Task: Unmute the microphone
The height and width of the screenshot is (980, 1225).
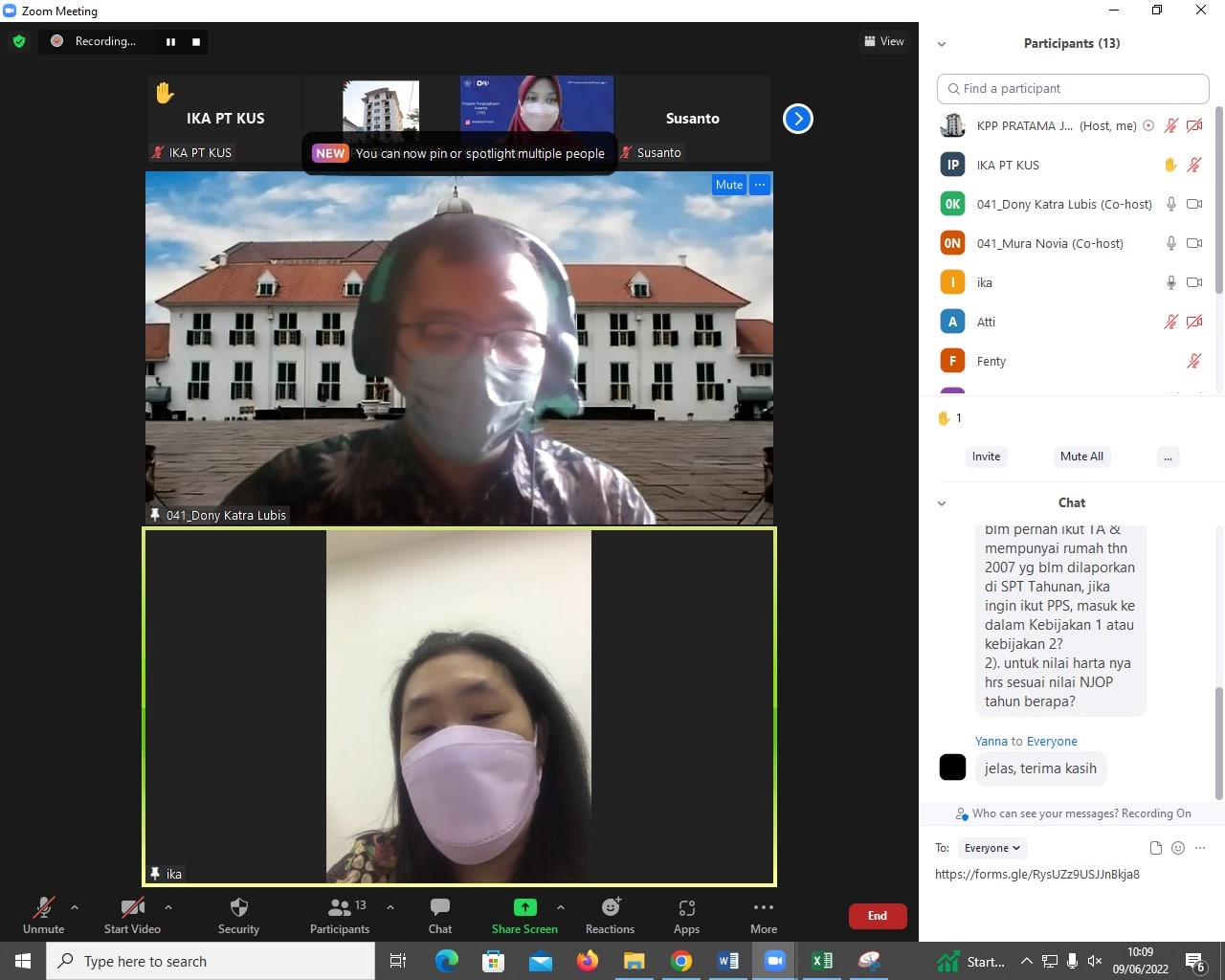Action: pyautogui.click(x=43, y=907)
